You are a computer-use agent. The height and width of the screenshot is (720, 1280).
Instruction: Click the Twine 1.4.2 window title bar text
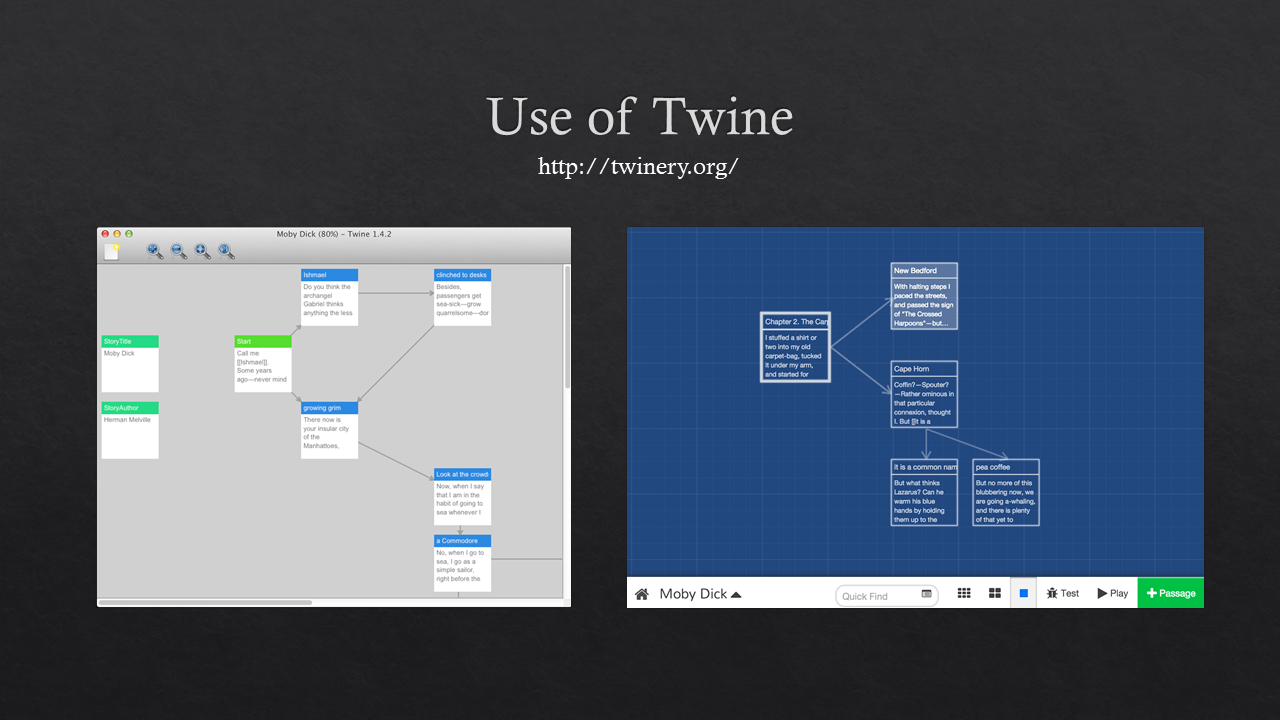click(x=334, y=234)
